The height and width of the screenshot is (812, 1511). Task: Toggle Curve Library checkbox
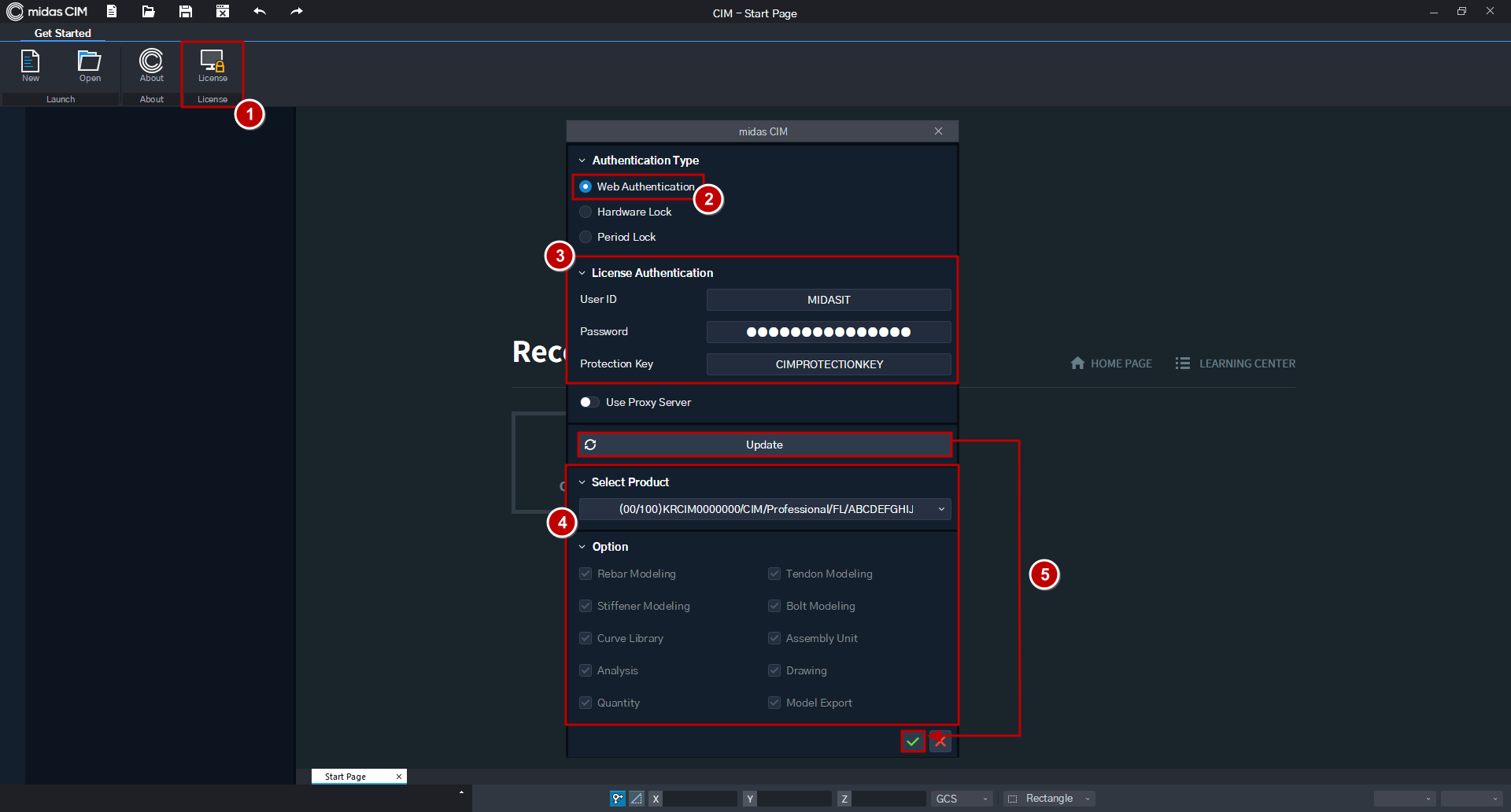pos(586,638)
